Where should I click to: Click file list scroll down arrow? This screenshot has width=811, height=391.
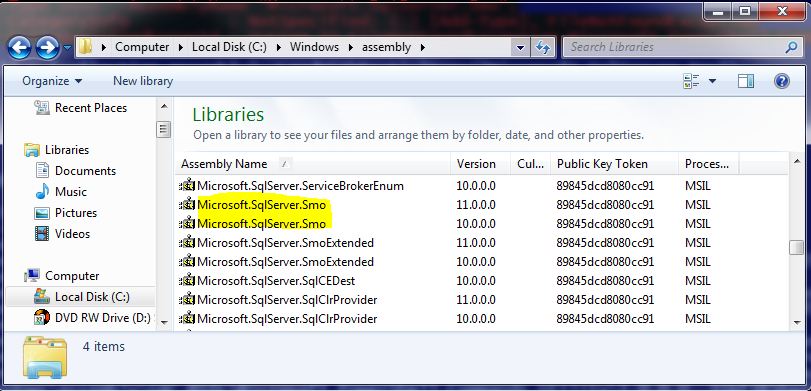(797, 323)
